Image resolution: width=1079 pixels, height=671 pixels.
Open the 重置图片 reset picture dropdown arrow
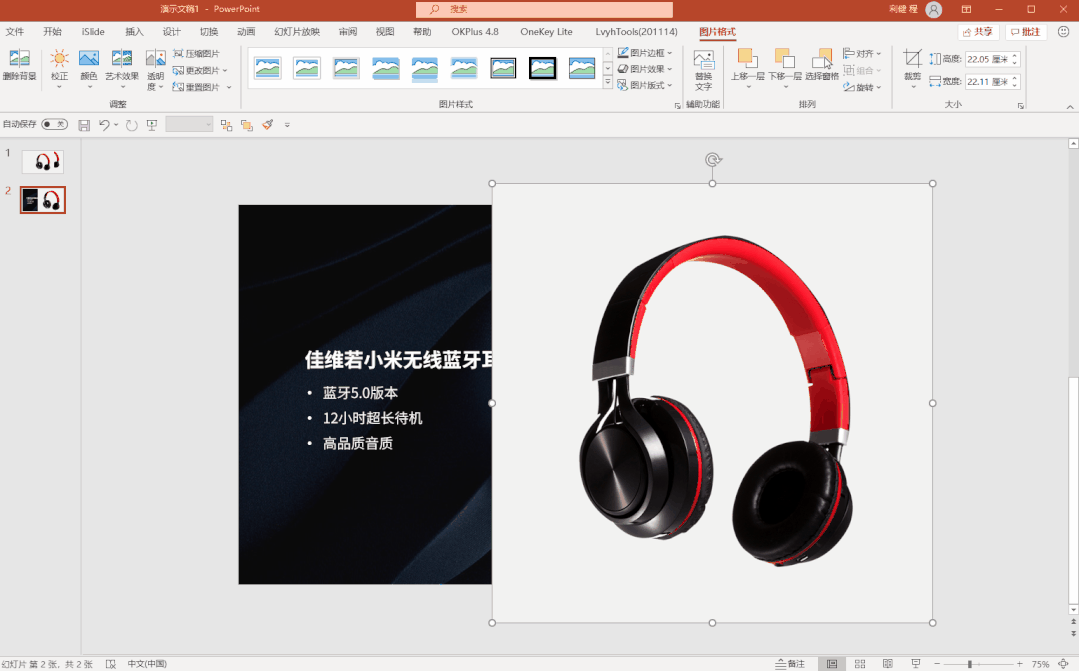tap(229, 87)
